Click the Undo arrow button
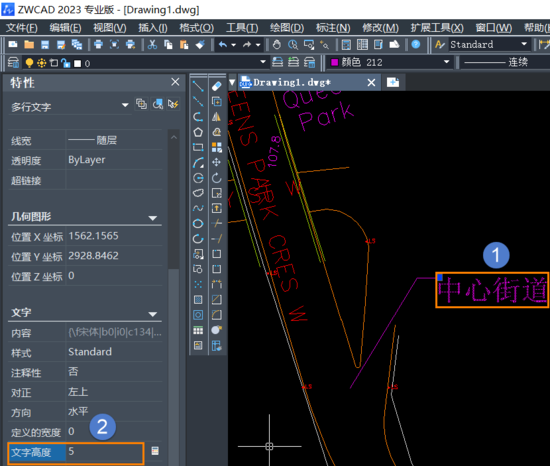550x466 pixels. click(223, 45)
